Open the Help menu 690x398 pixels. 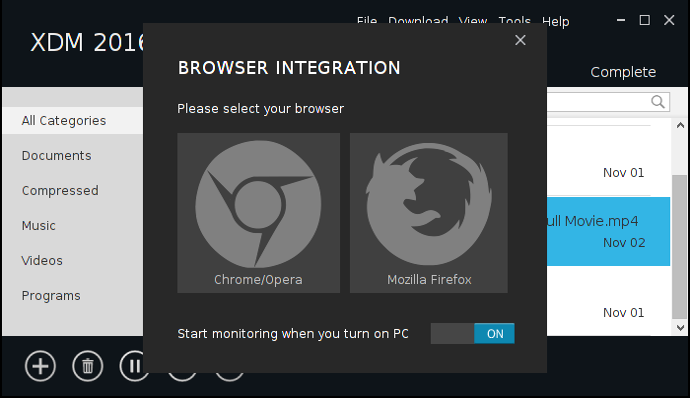tap(555, 21)
